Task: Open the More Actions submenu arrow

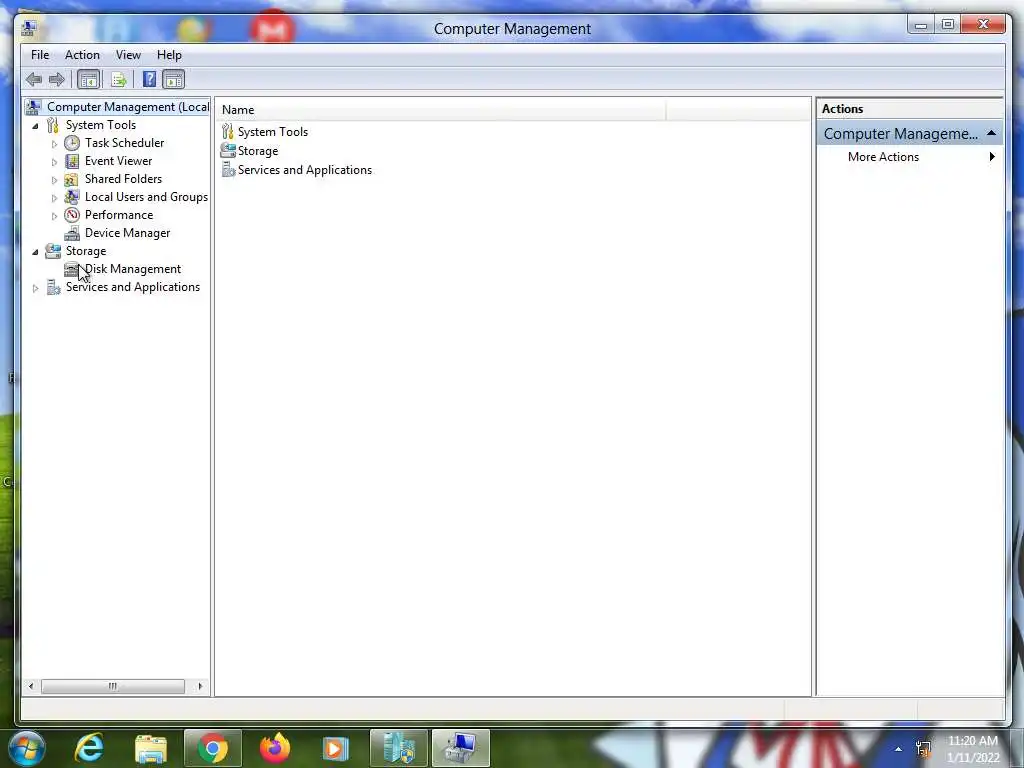Action: click(x=992, y=157)
